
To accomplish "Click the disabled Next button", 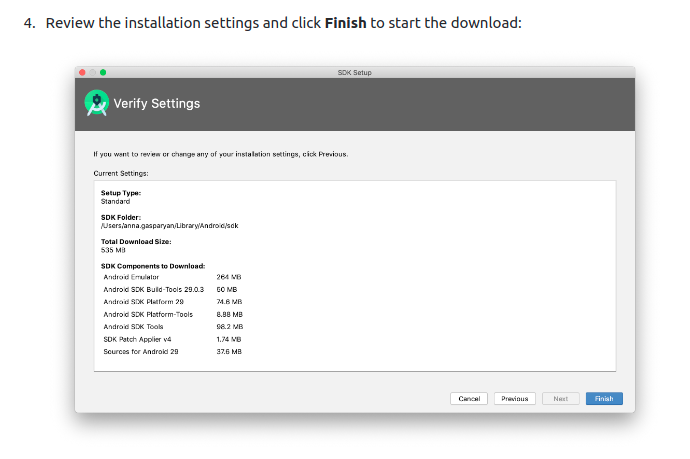I will point(560,398).
